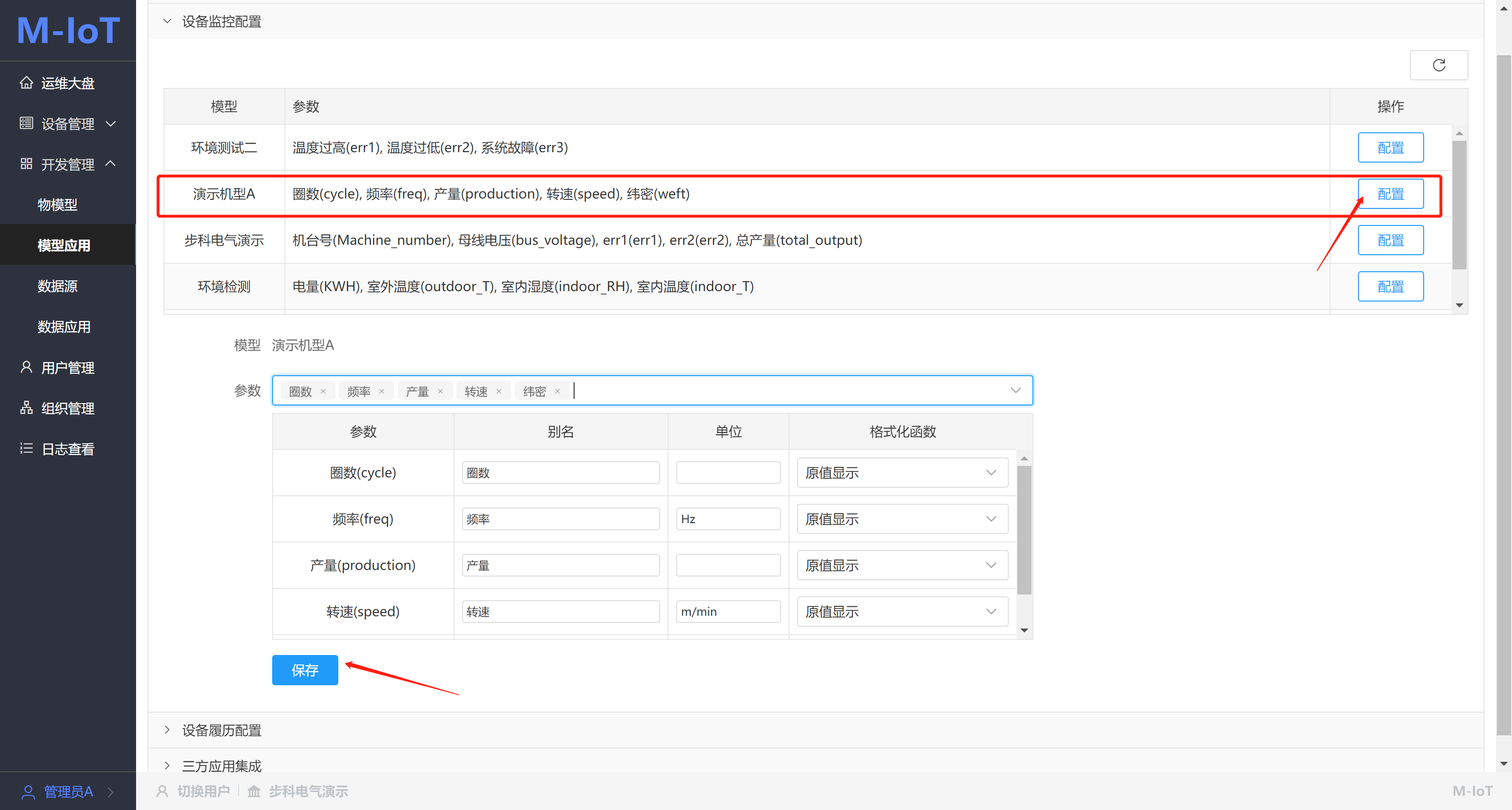Click the 别名 input for 转速(speed)
The image size is (1512, 810).
(x=560, y=612)
